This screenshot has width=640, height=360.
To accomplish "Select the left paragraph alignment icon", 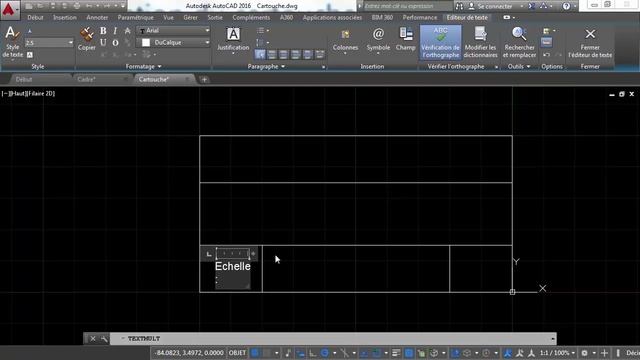I will (271, 54).
